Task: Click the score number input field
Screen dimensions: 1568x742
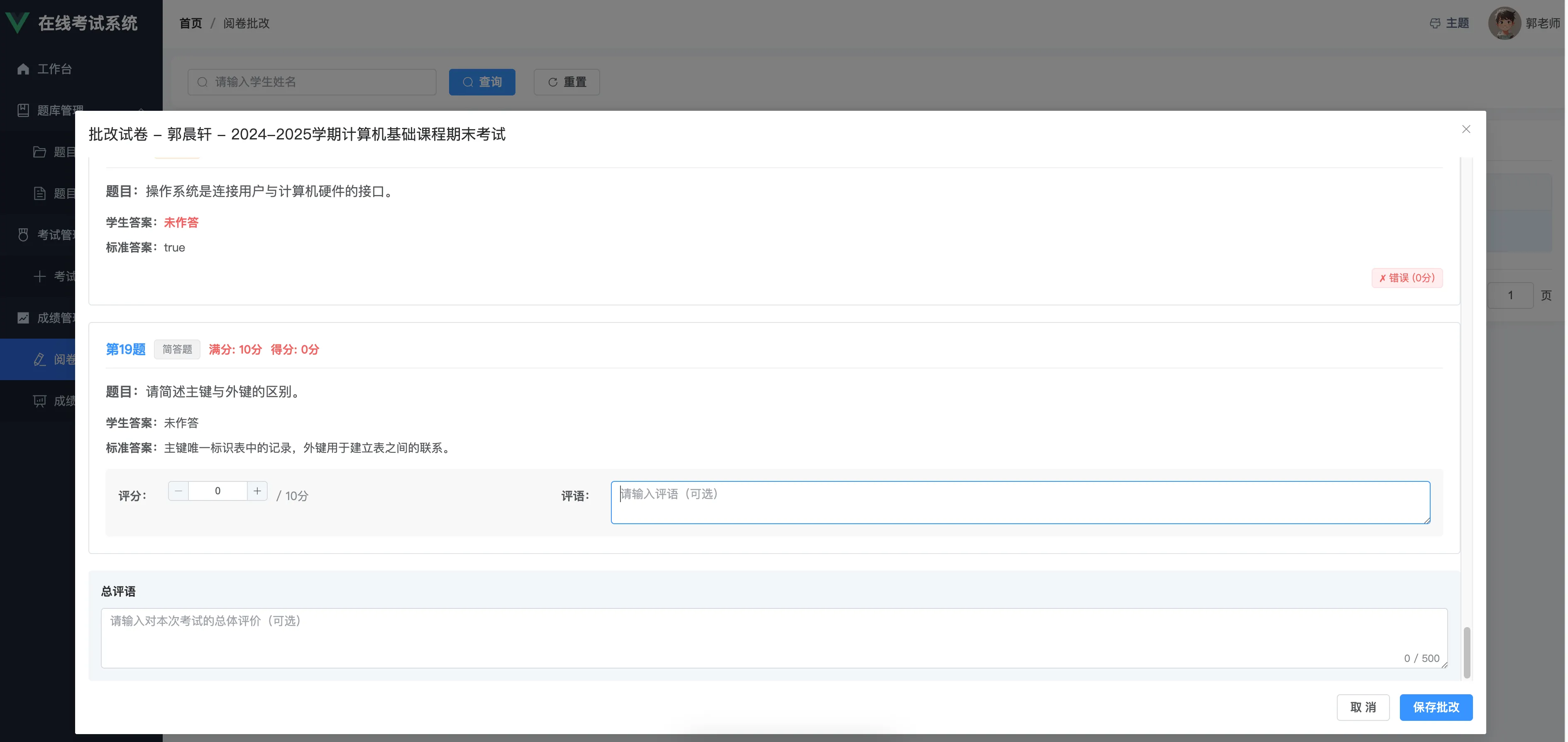Action: [217, 491]
